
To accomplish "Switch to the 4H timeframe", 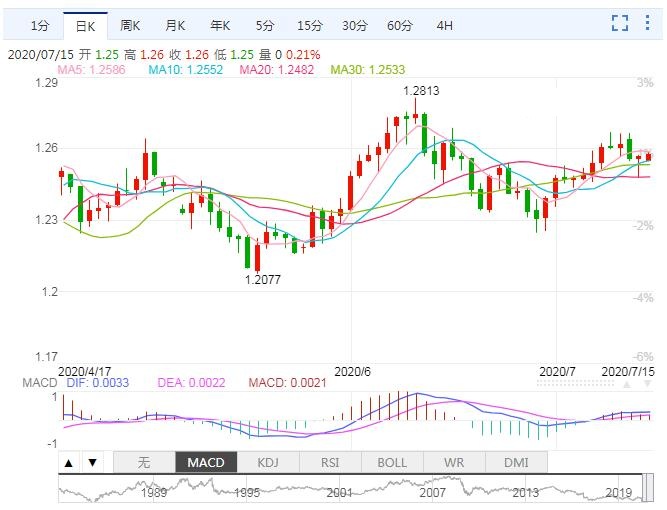I will click(445, 25).
